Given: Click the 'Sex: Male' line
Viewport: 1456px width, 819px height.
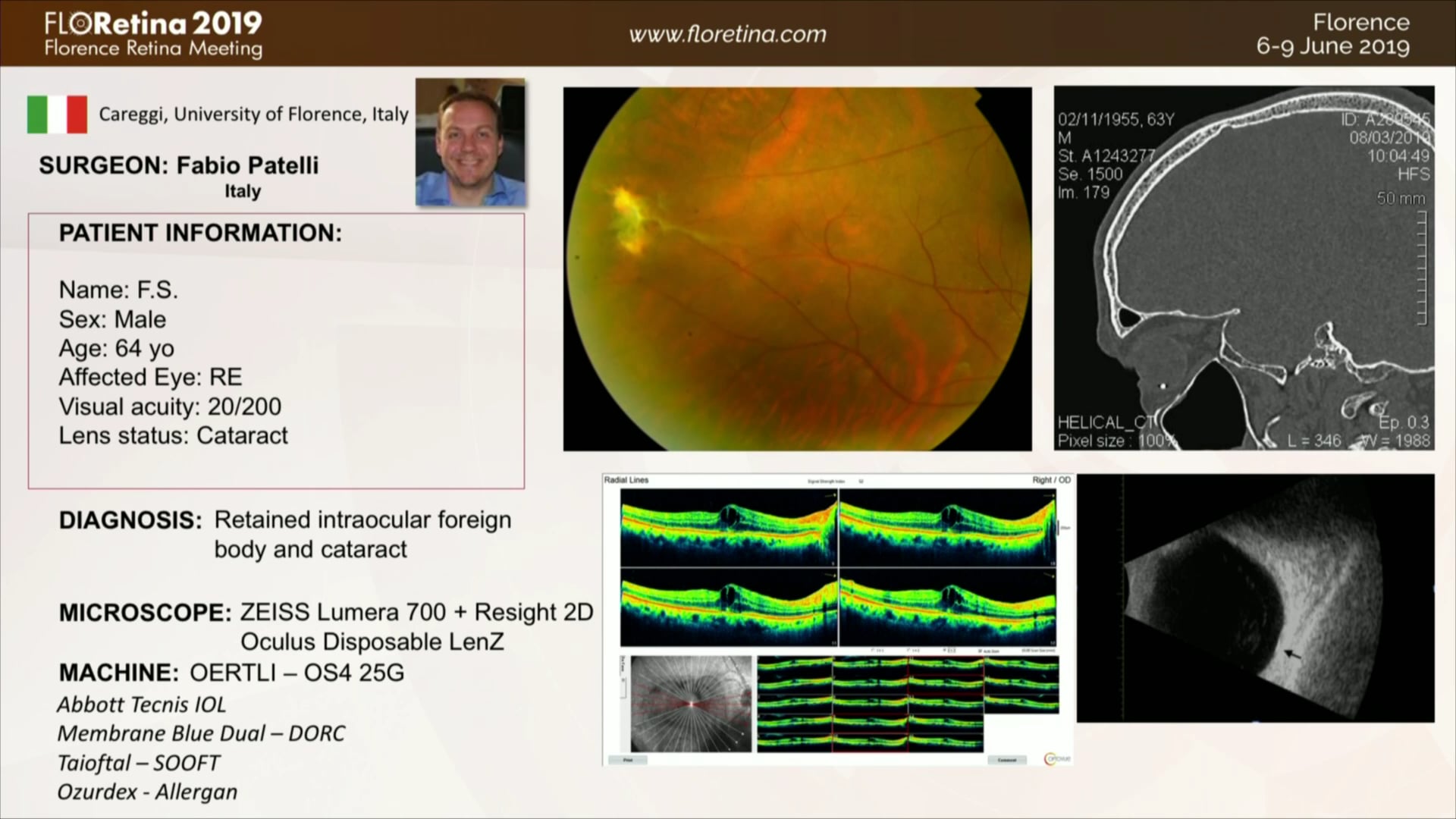Looking at the screenshot, I should pos(112,319).
